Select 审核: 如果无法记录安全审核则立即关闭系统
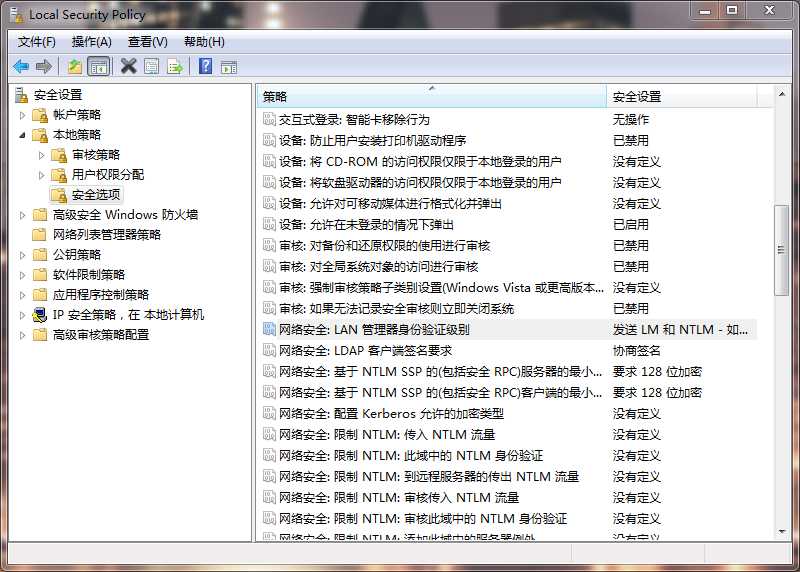Image resolution: width=800 pixels, height=572 pixels. (x=396, y=308)
